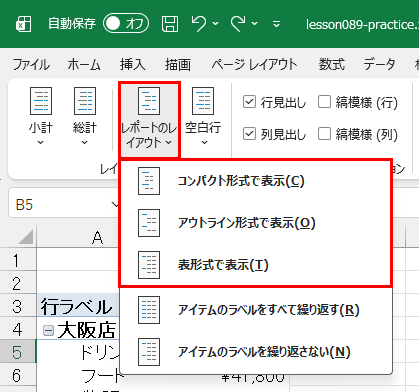
Task: Switch to the 挿入 tab
Action: pos(133,64)
